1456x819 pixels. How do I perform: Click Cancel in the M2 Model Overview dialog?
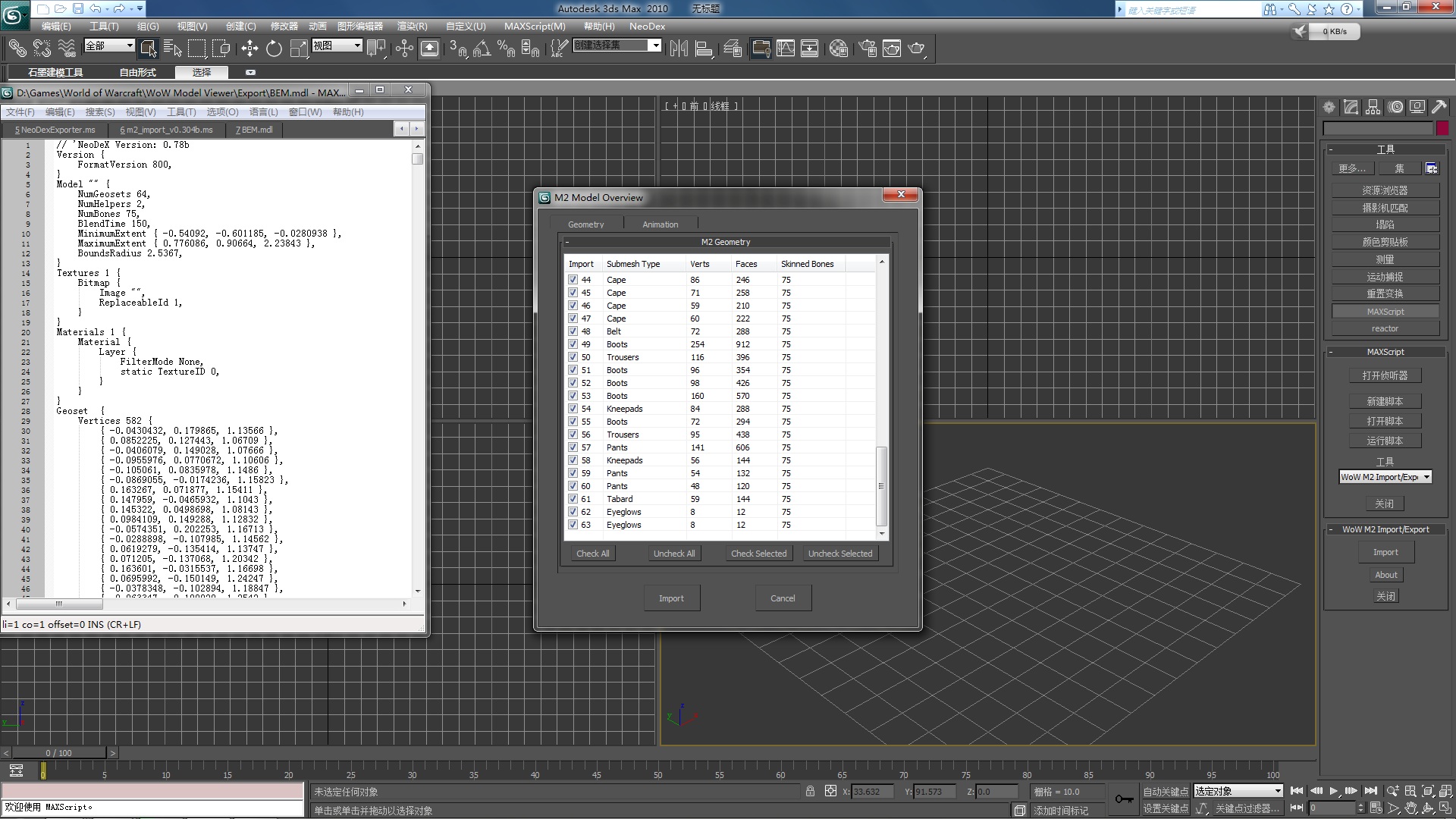click(x=783, y=598)
